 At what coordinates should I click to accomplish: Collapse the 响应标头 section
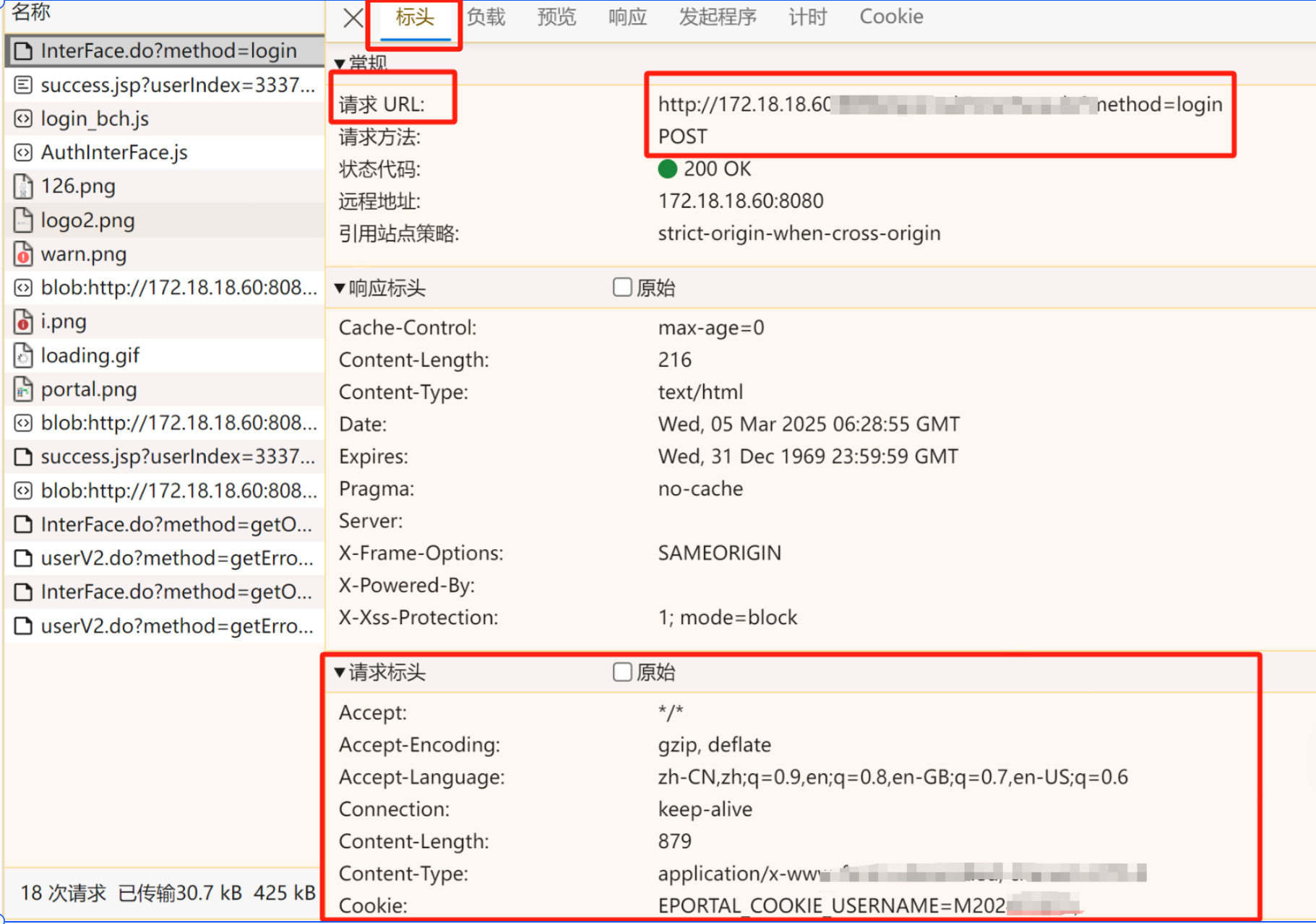(x=340, y=288)
